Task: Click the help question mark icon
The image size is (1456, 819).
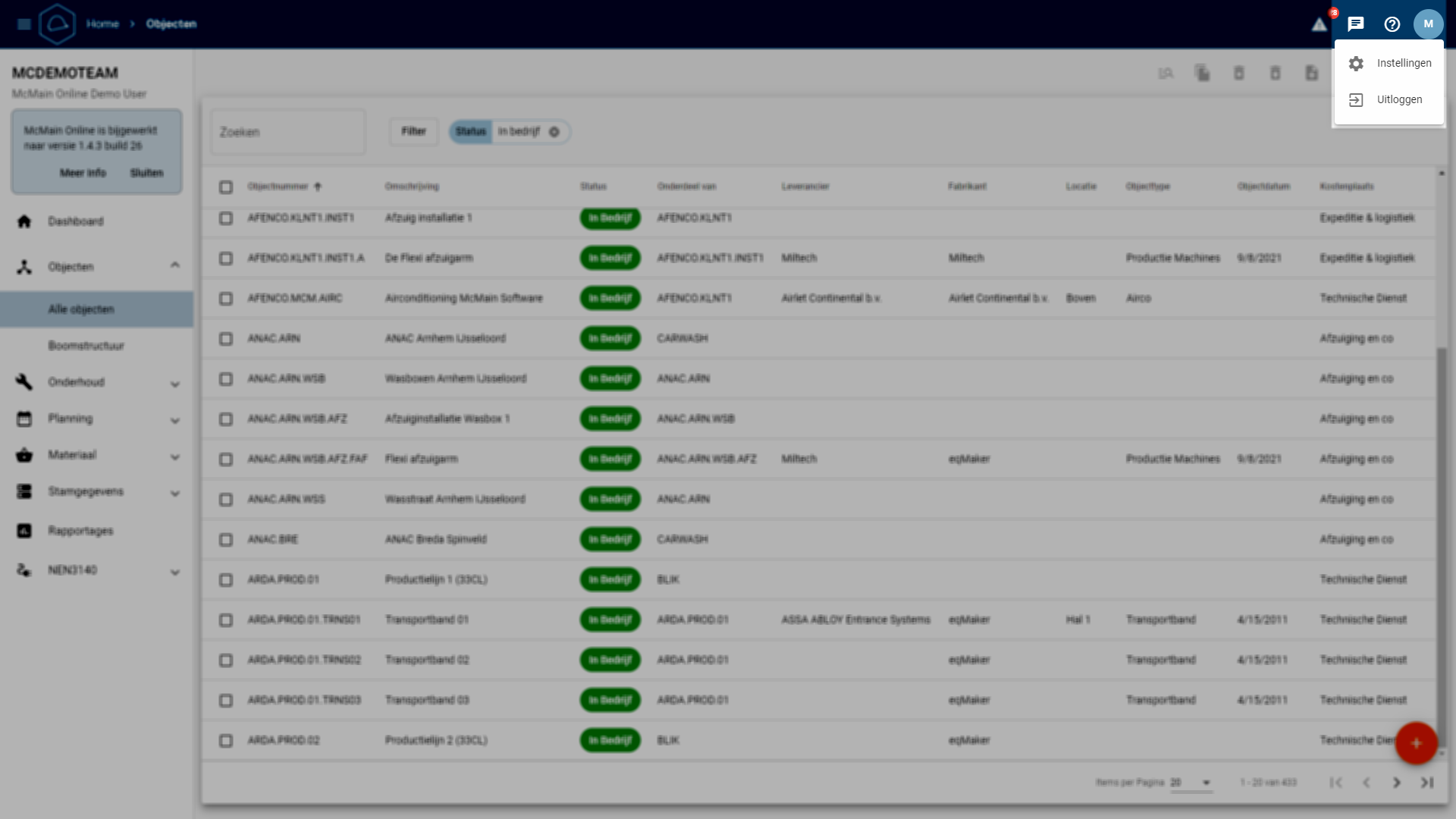Action: 1392,24
